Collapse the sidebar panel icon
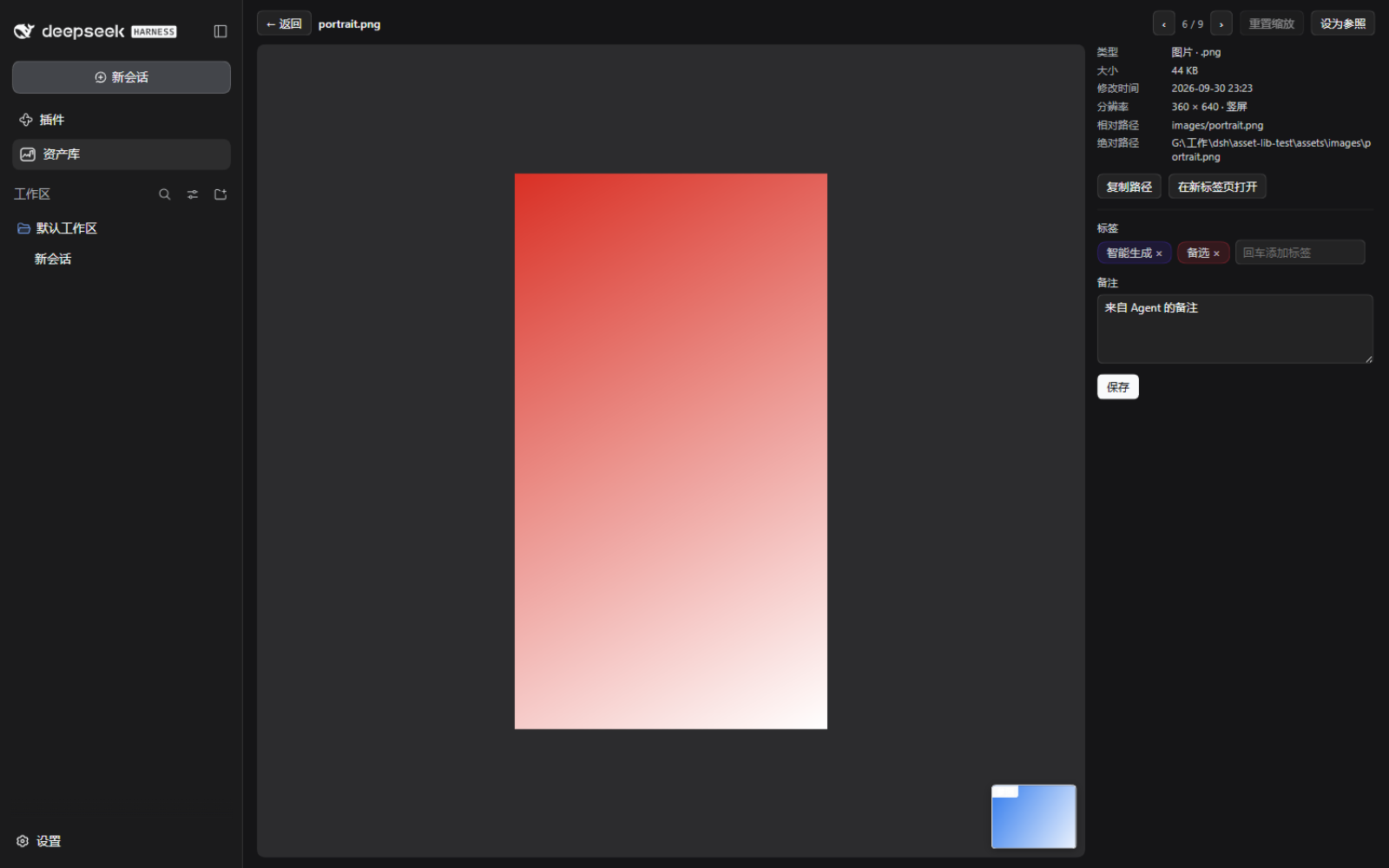 (221, 31)
